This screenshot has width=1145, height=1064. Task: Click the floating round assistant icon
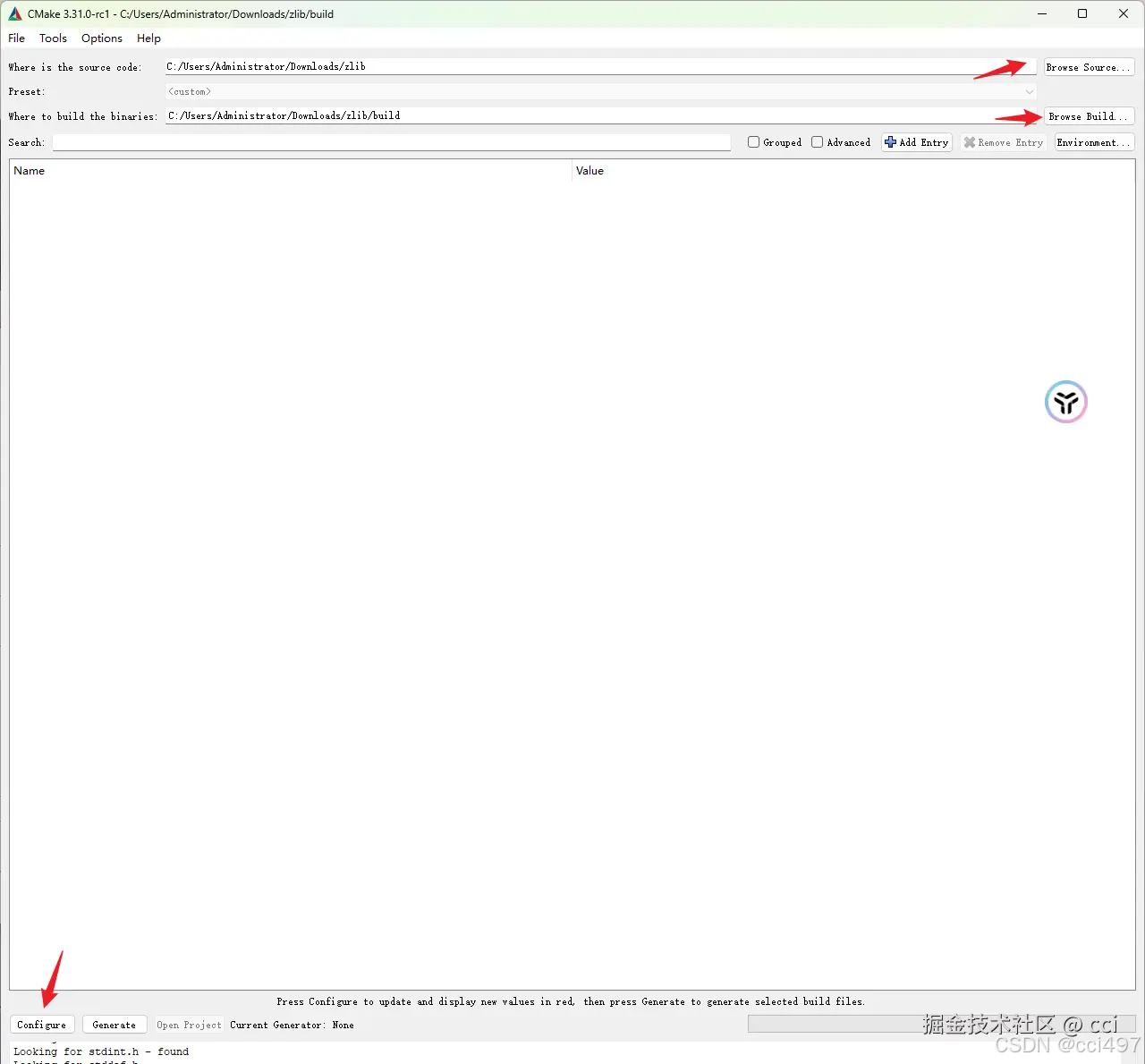pyautogui.click(x=1065, y=402)
